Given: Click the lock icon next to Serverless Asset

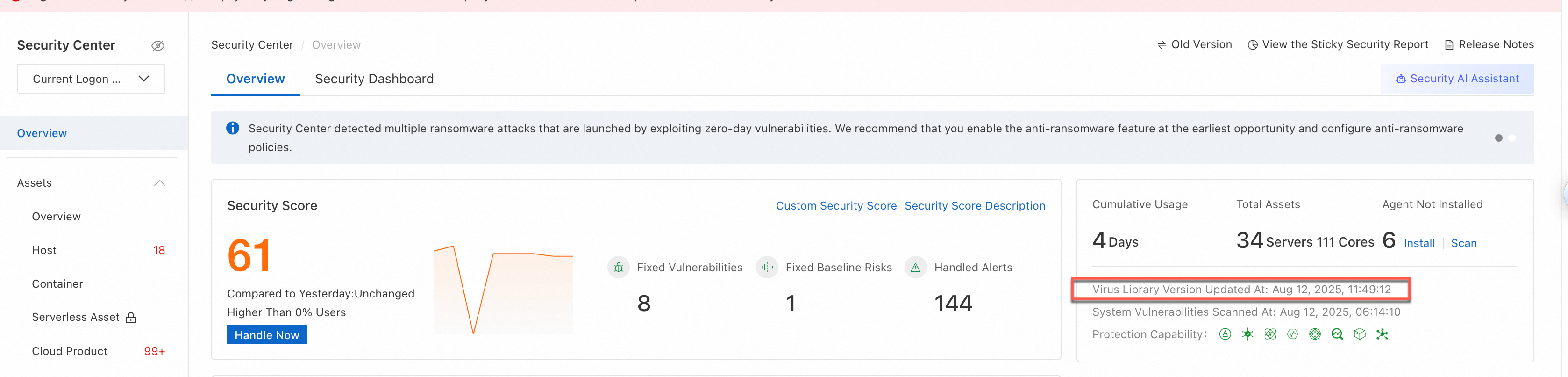Looking at the screenshot, I should point(131,317).
